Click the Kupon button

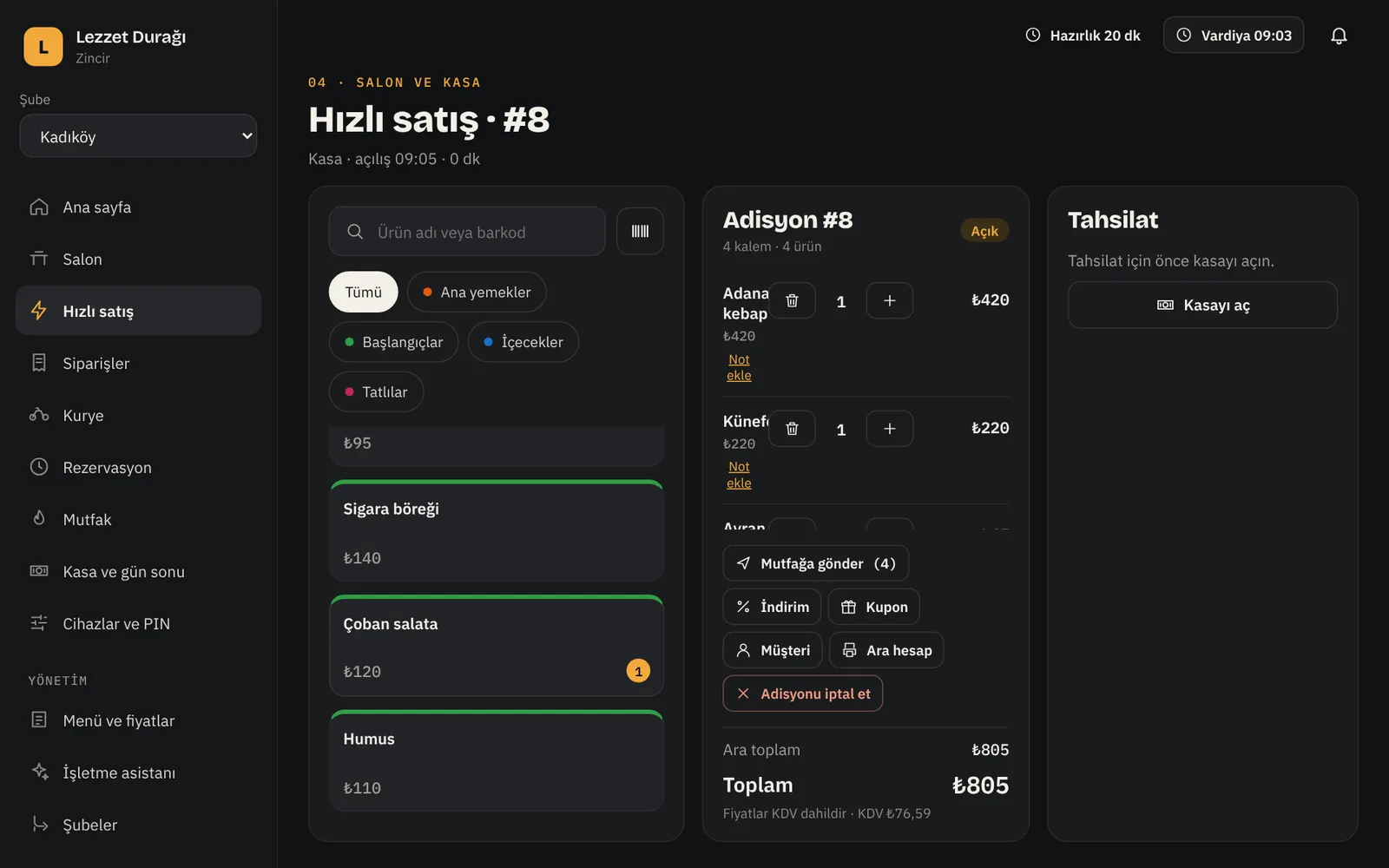point(874,607)
